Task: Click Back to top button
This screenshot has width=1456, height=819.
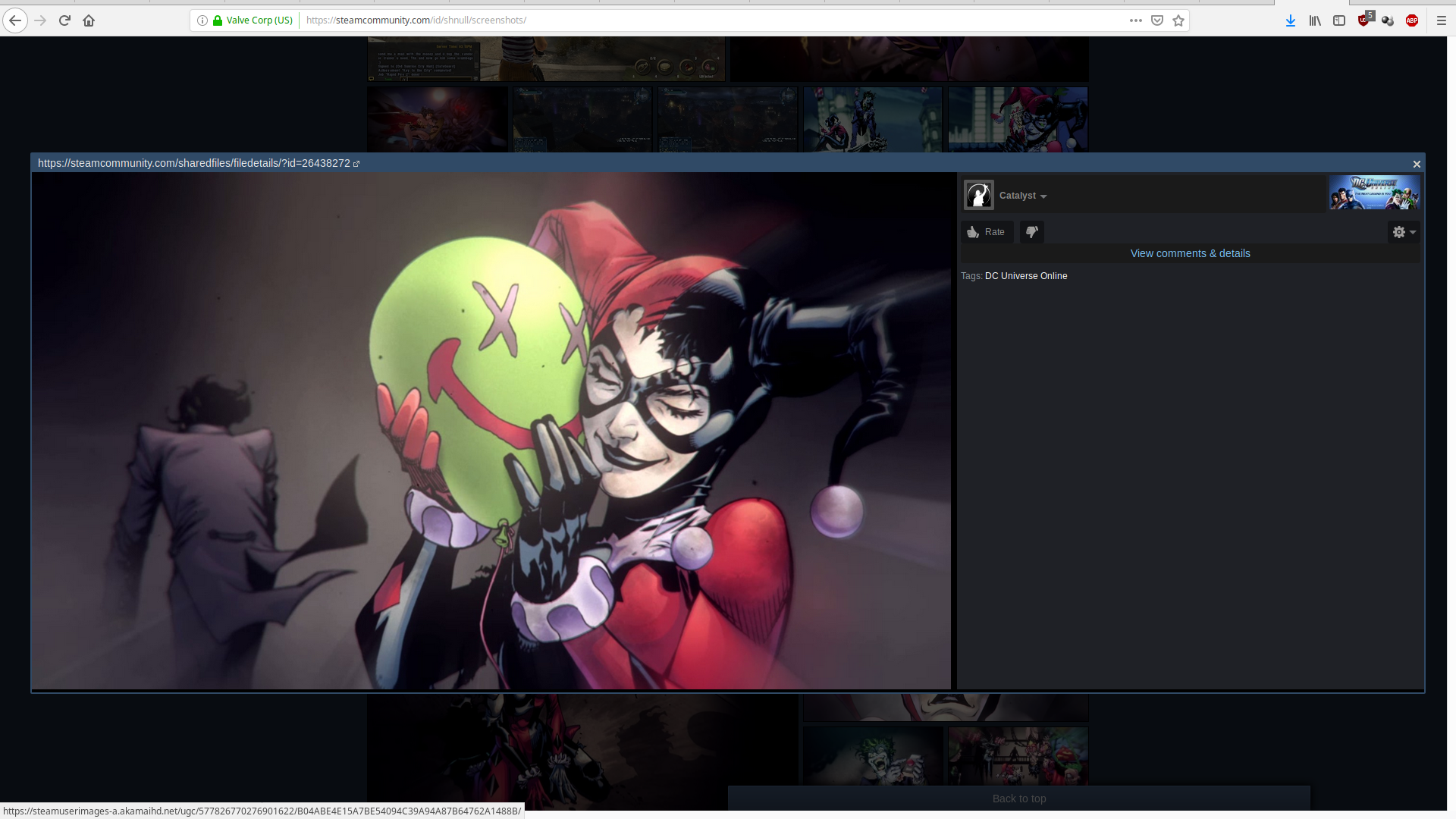Action: coord(1018,799)
